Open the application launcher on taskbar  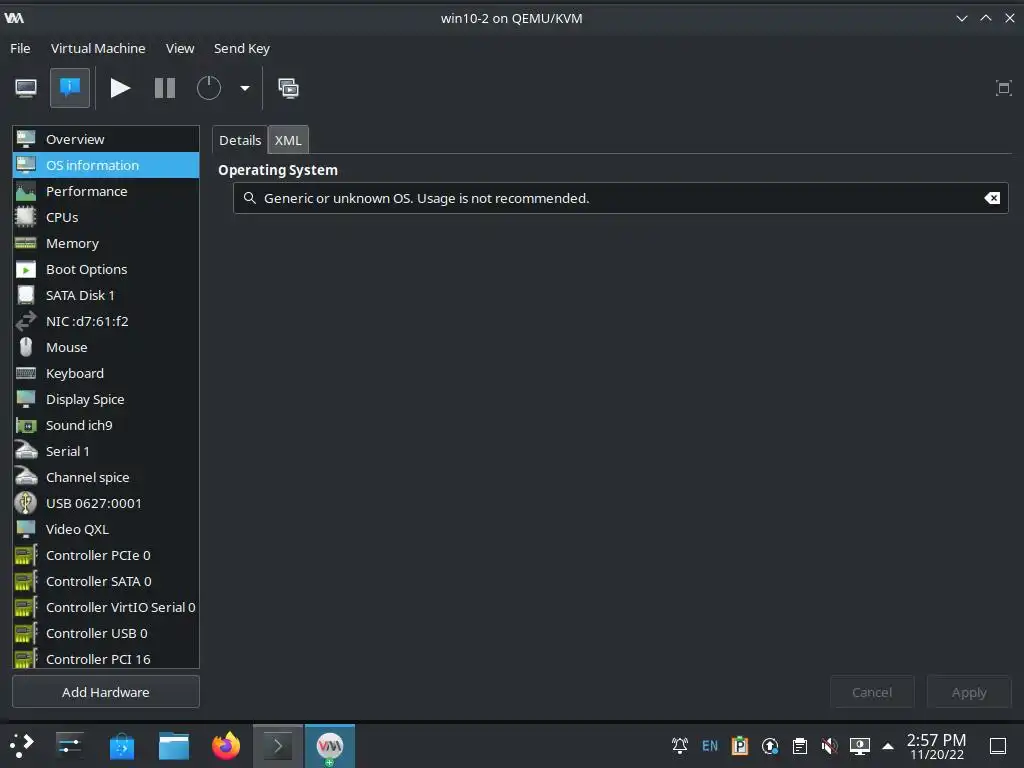(22, 746)
